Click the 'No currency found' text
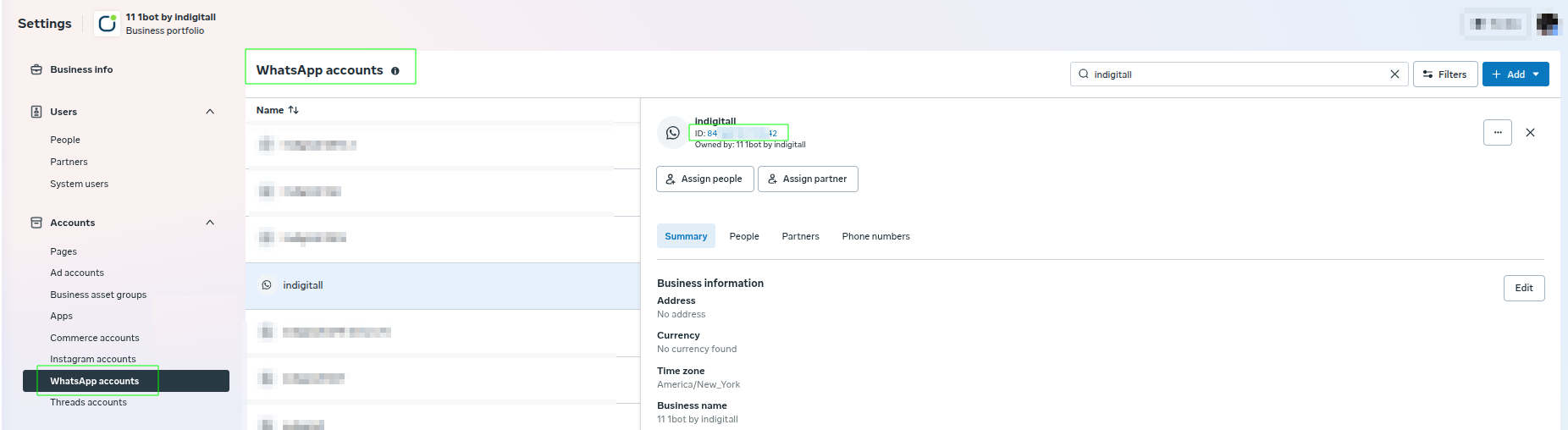Image resolution: width=1568 pixels, height=430 pixels. (x=697, y=349)
